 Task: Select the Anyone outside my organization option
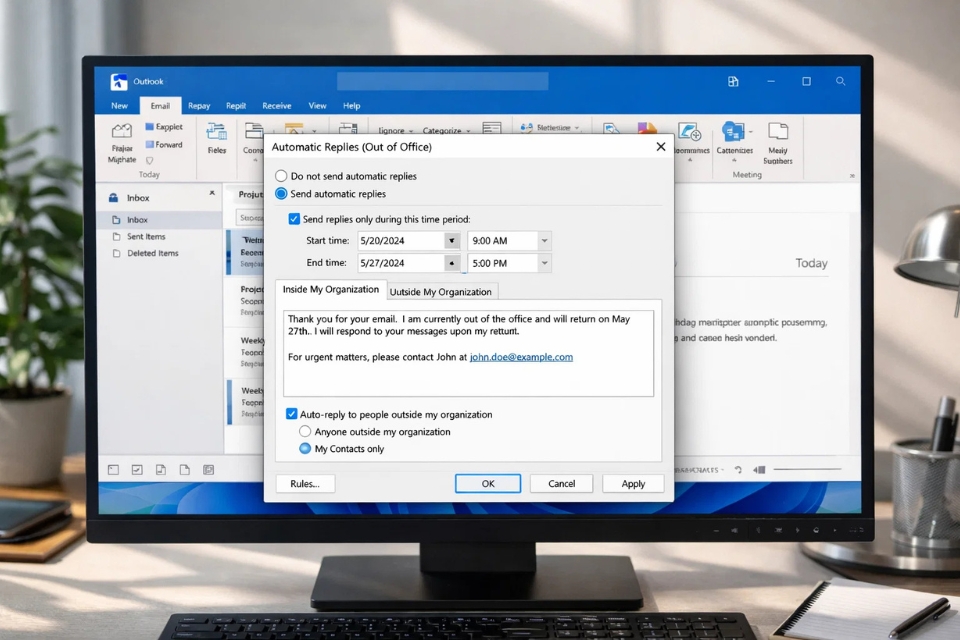pos(304,431)
